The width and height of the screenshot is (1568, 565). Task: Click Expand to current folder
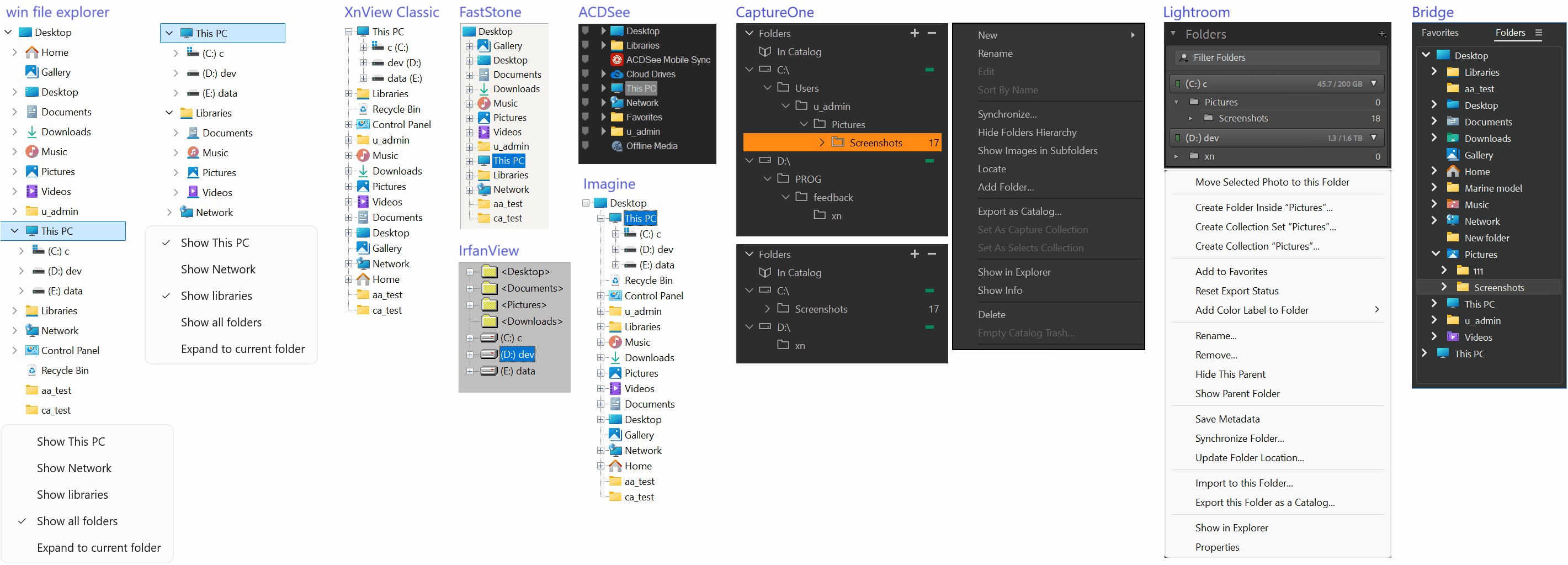(x=243, y=348)
